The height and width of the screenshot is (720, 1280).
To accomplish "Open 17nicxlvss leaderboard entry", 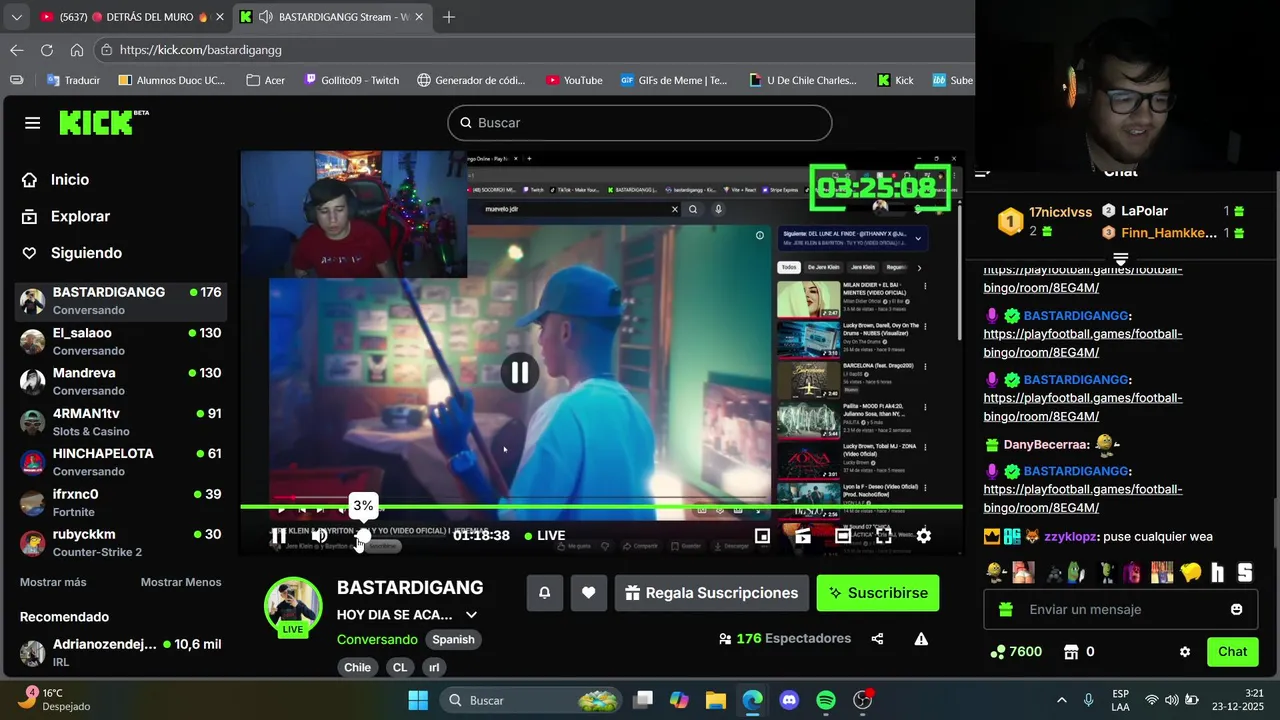I will 1046,221.
